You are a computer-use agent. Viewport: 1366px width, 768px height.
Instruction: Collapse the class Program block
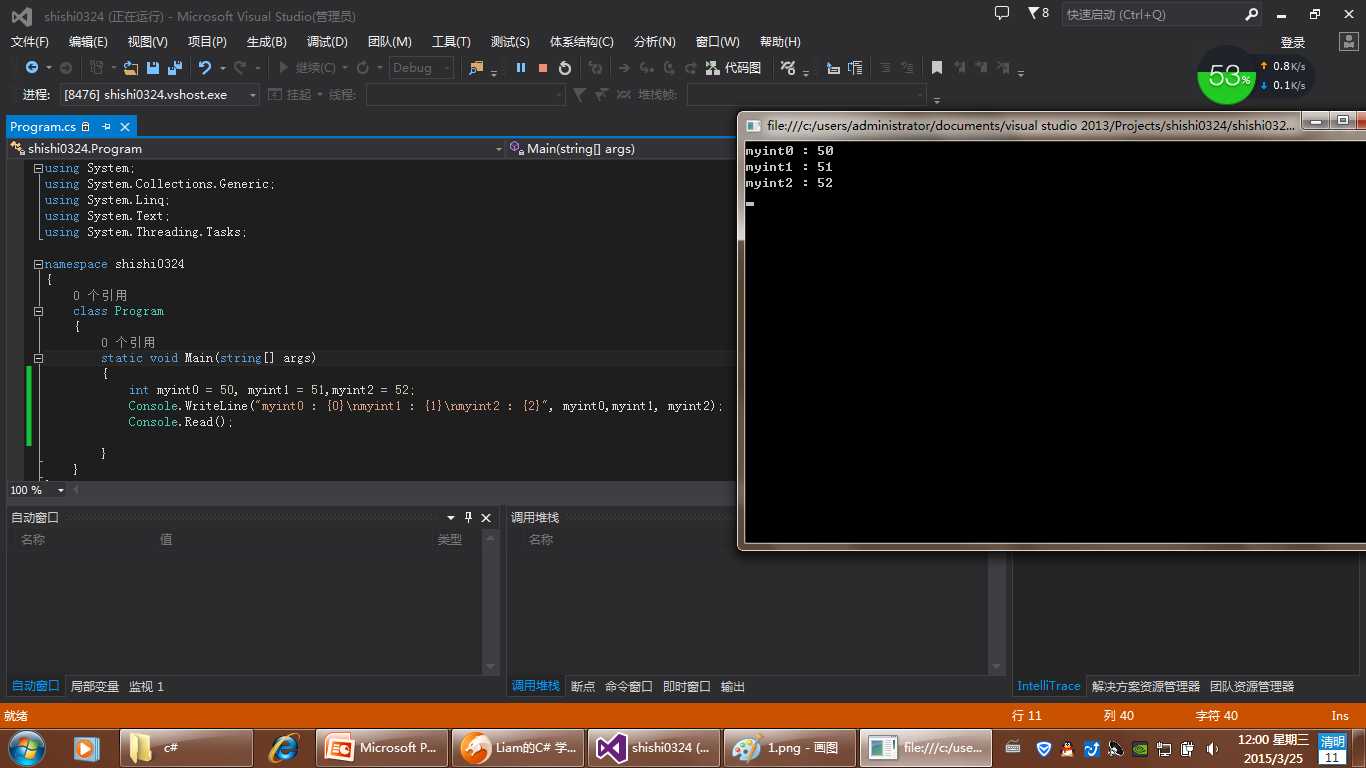38,311
